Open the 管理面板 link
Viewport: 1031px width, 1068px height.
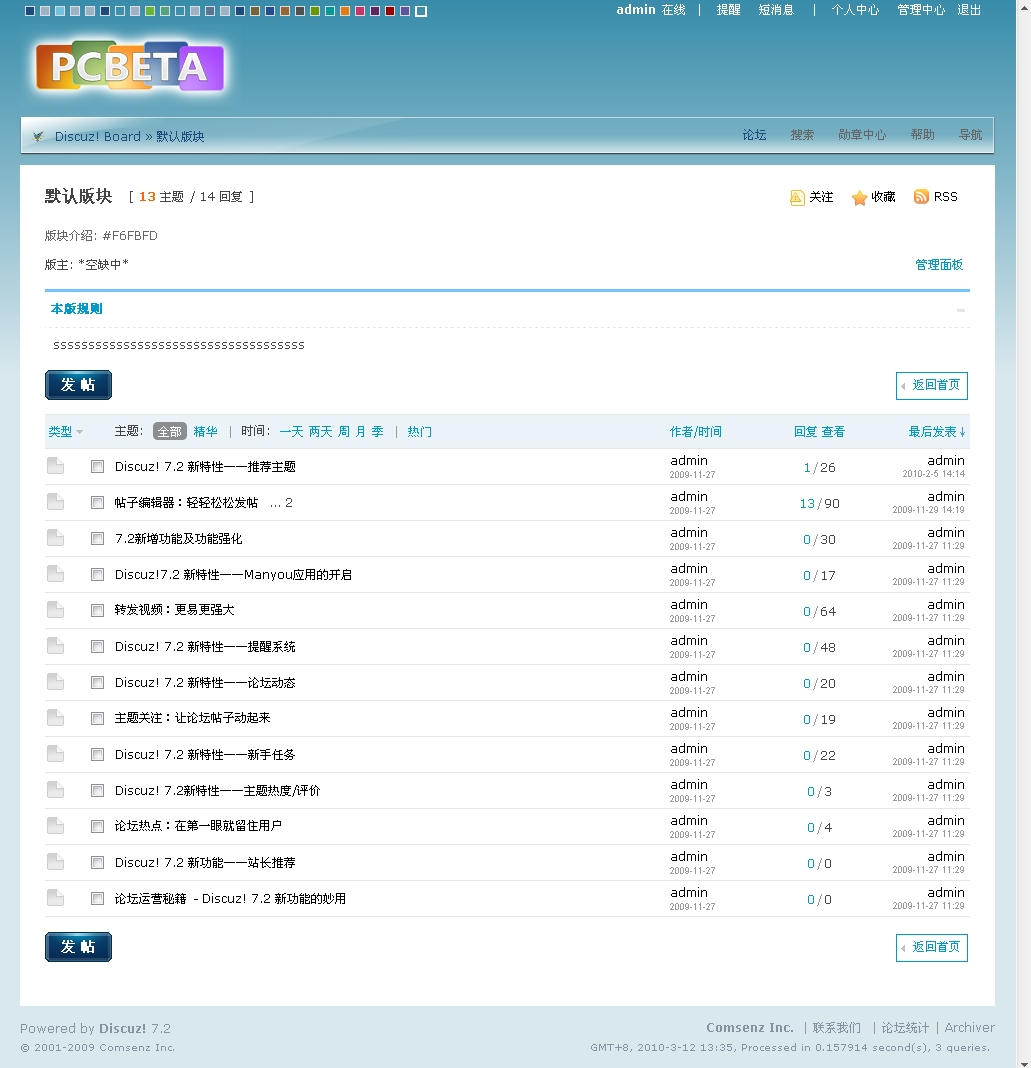pos(939,265)
